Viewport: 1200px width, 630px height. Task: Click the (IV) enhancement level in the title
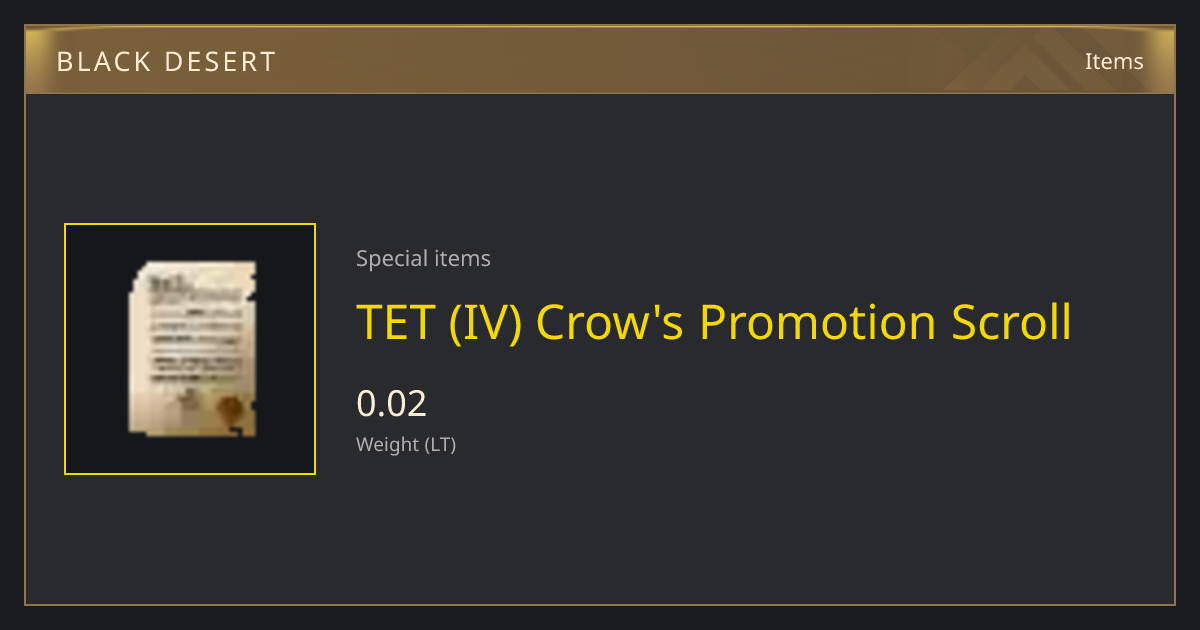tap(485, 323)
